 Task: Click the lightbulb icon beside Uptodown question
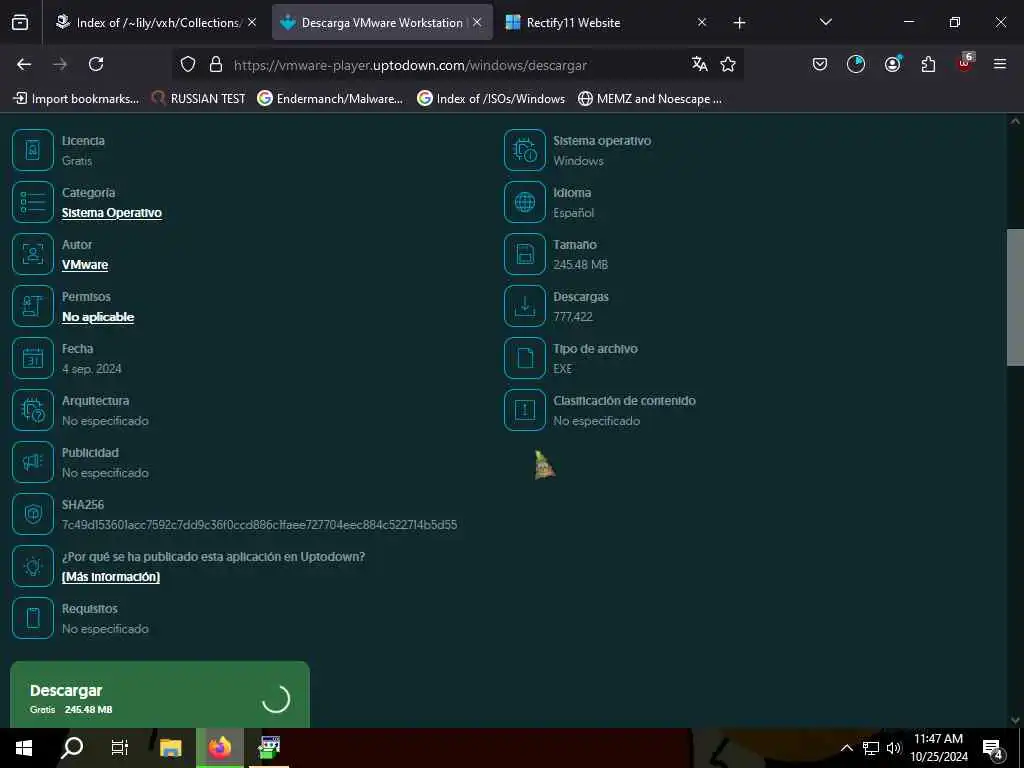click(x=33, y=566)
